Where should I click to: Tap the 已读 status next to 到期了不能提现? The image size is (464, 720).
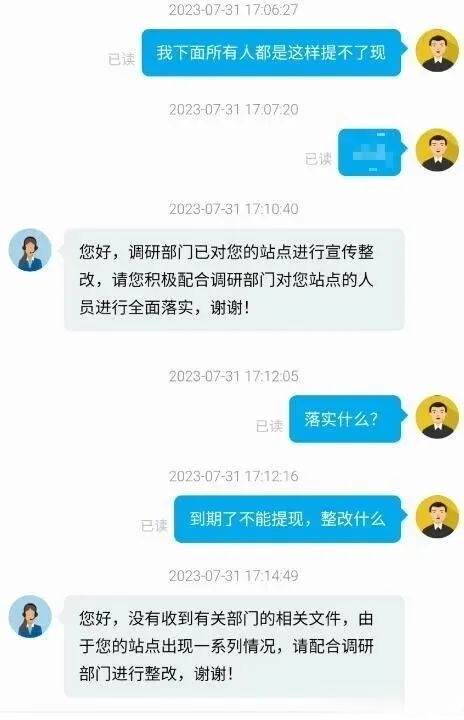point(154,525)
